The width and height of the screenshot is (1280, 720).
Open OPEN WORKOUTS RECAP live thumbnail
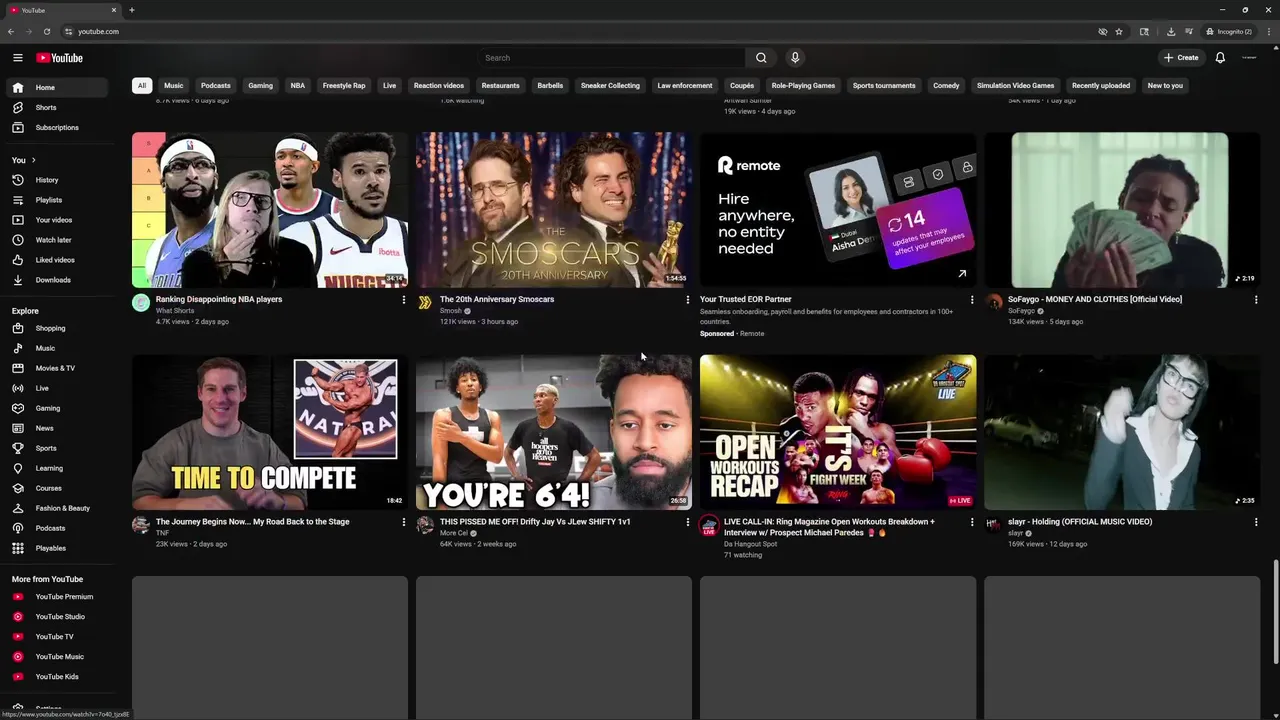click(838, 432)
